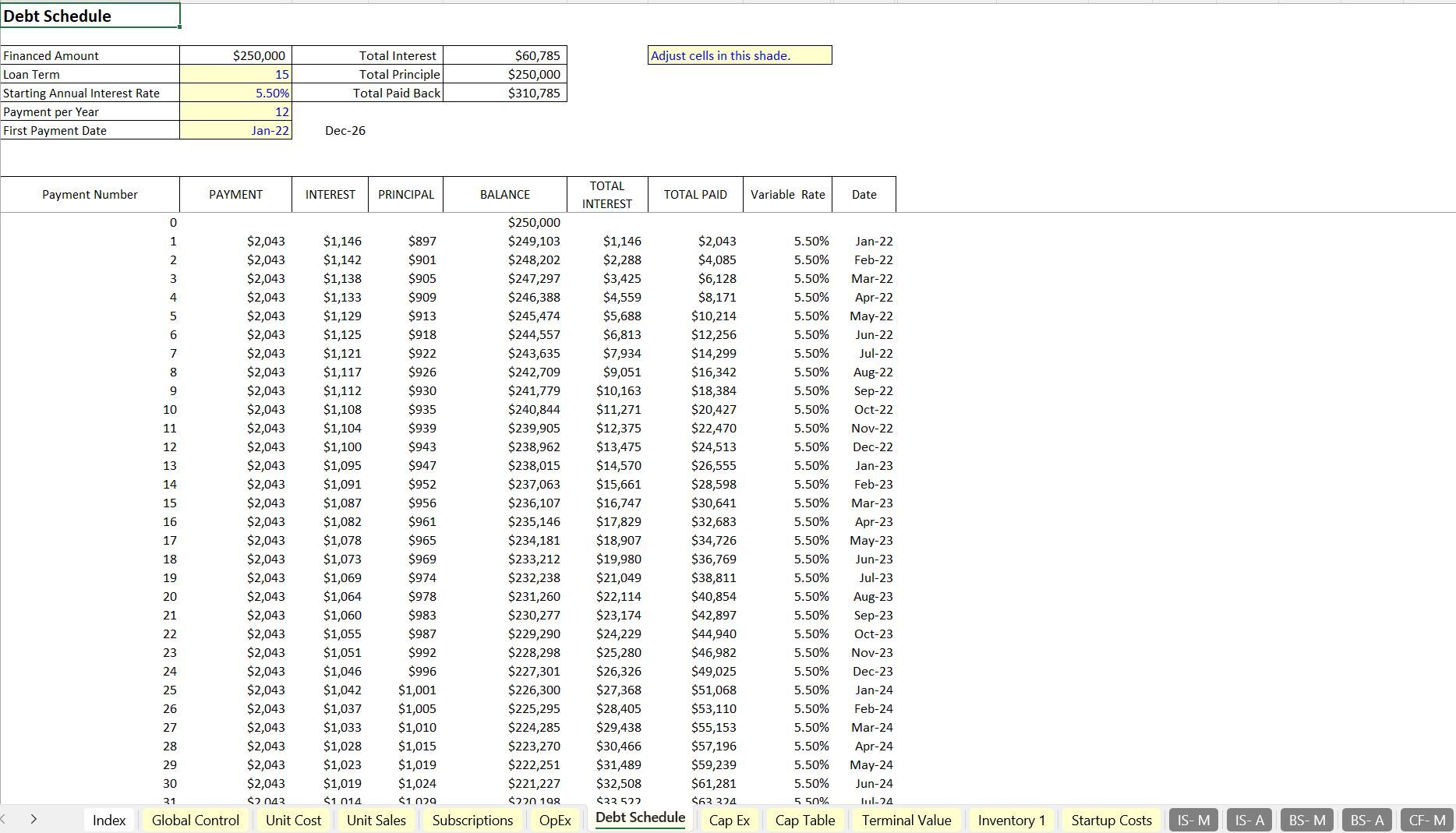The height and width of the screenshot is (833, 1456).
Task: Switch to the BS- A tab
Action: coord(1367,820)
